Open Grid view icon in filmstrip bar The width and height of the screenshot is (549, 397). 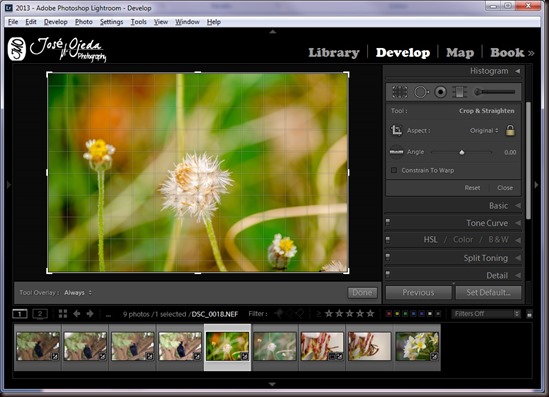[x=63, y=314]
